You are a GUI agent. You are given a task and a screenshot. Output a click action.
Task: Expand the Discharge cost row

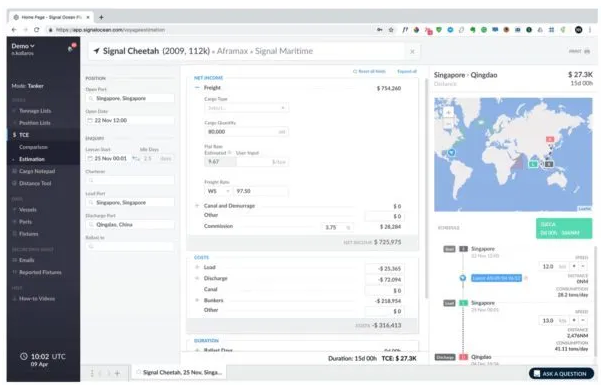(x=197, y=278)
